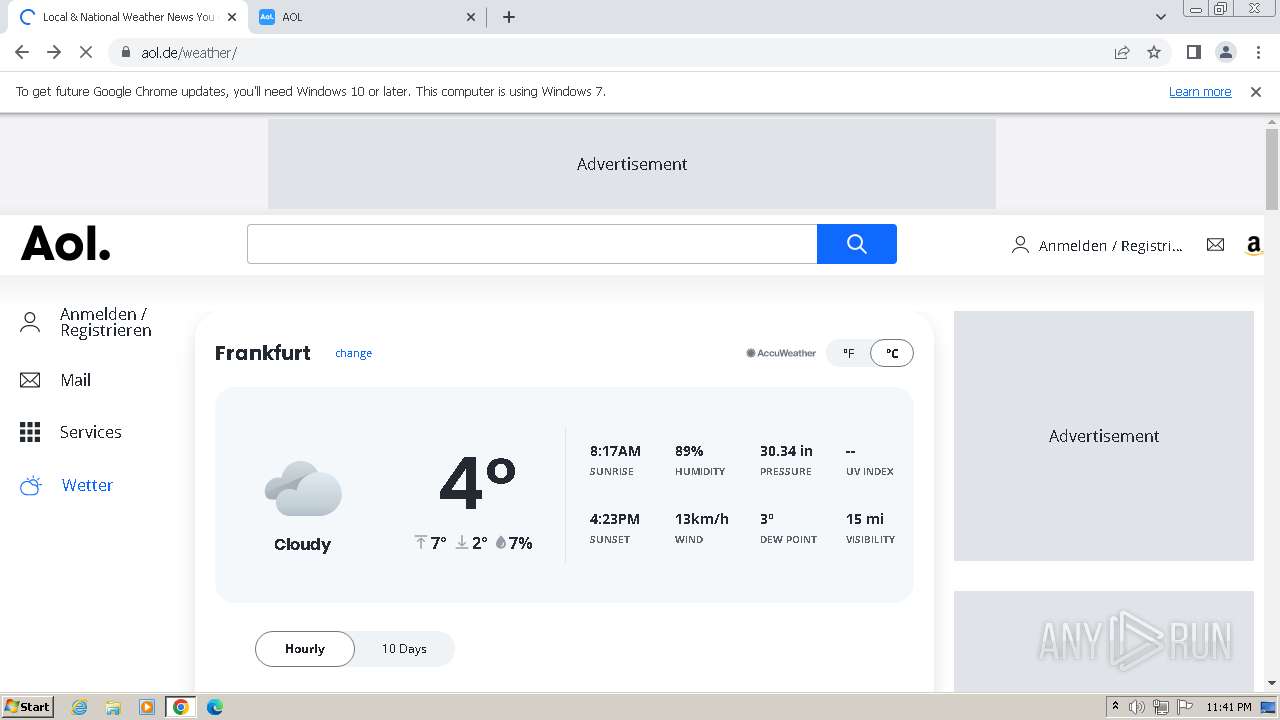Click the AccuWeather logo

[x=781, y=353]
